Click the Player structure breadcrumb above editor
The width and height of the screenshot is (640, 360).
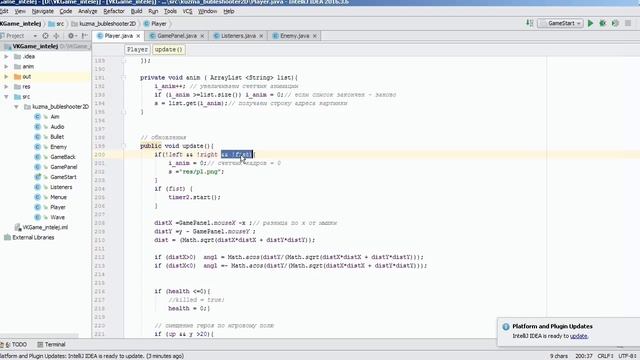click(x=137, y=49)
